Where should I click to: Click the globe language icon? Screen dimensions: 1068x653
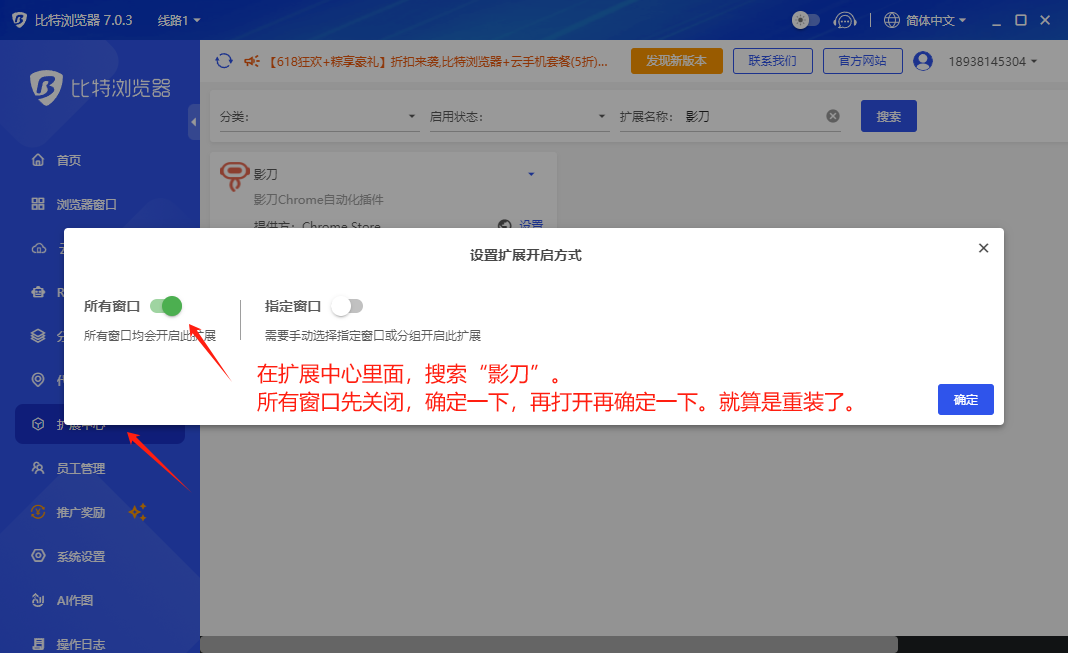[x=892, y=20]
